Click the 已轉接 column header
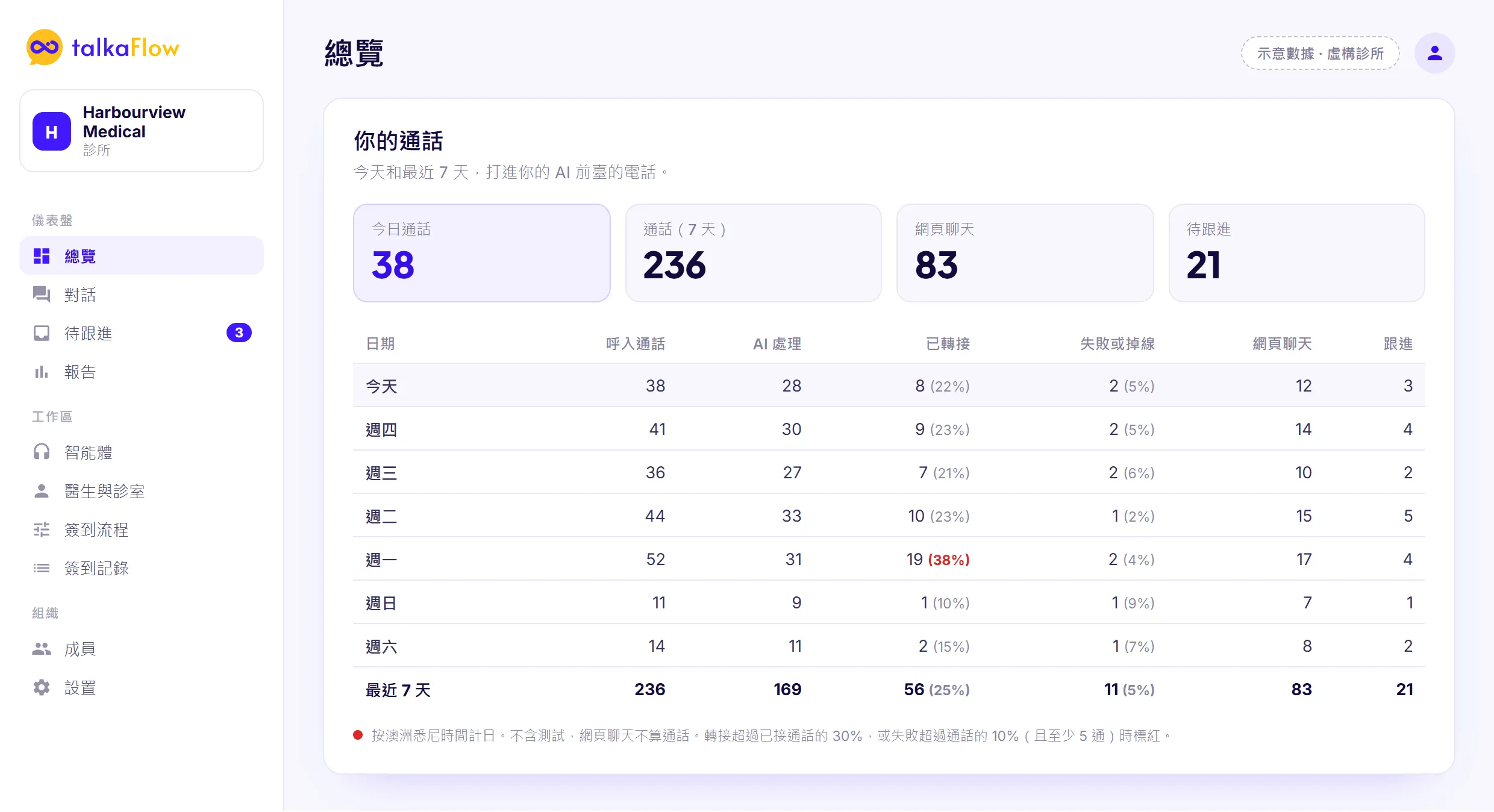1494x812 pixels. (948, 344)
